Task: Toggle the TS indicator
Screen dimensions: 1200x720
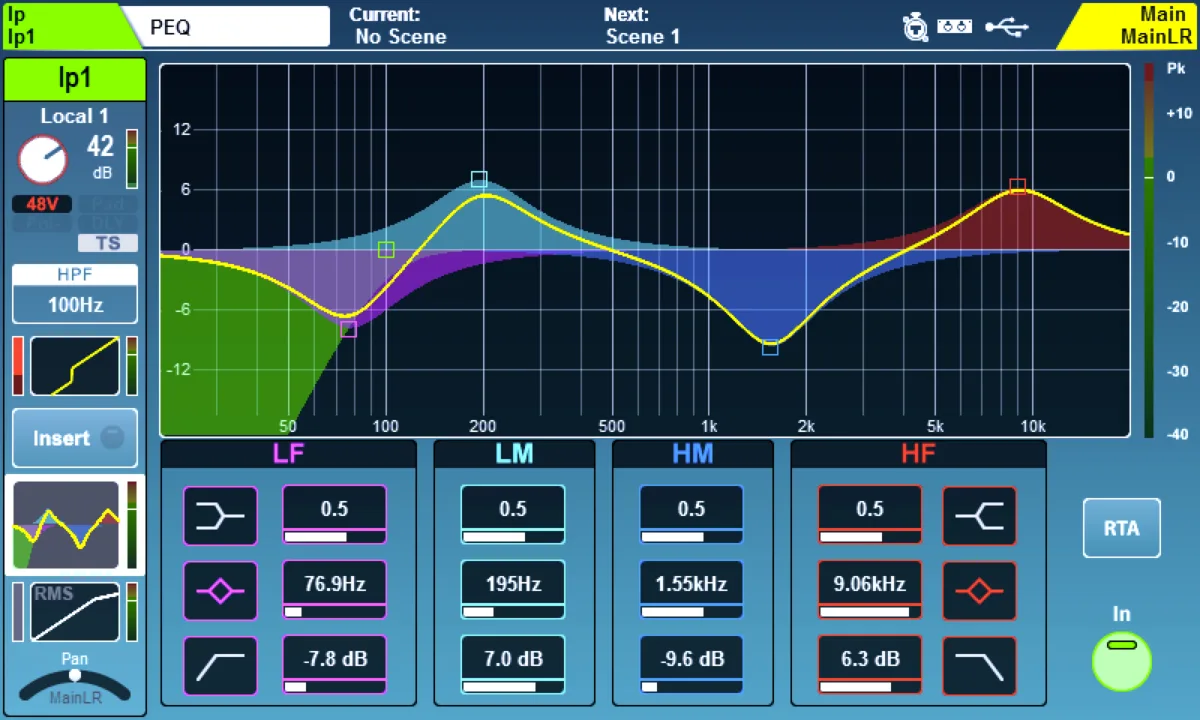Action: [x=108, y=243]
